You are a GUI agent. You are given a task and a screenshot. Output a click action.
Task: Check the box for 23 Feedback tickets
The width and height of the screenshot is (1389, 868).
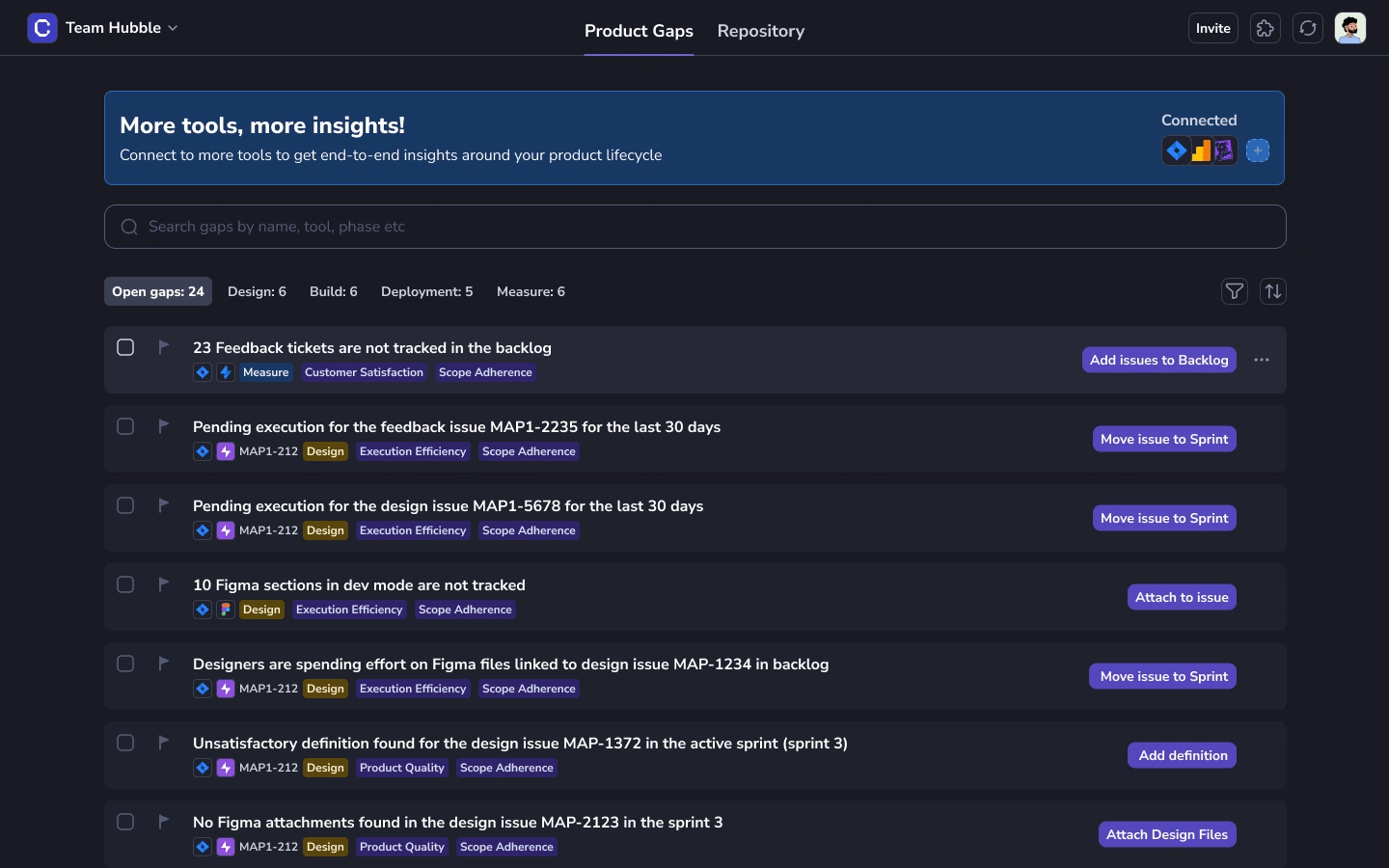point(125,347)
